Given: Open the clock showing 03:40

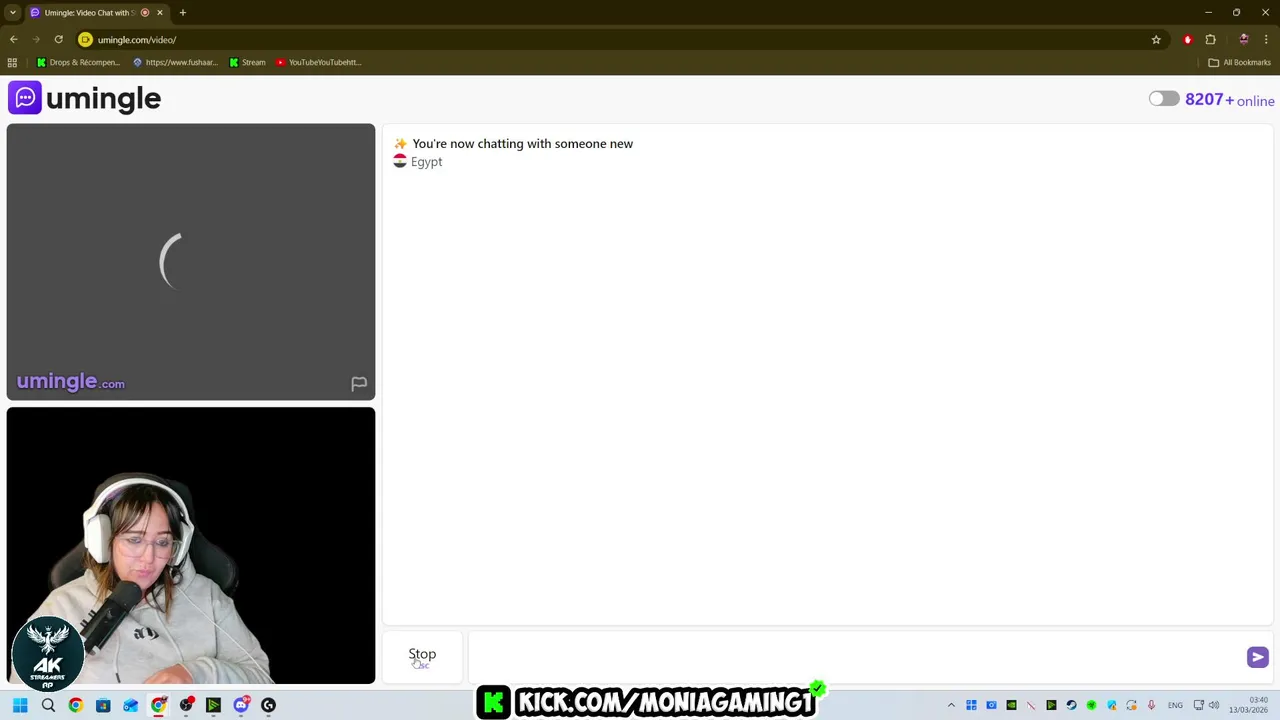Looking at the screenshot, I should tap(1250, 705).
